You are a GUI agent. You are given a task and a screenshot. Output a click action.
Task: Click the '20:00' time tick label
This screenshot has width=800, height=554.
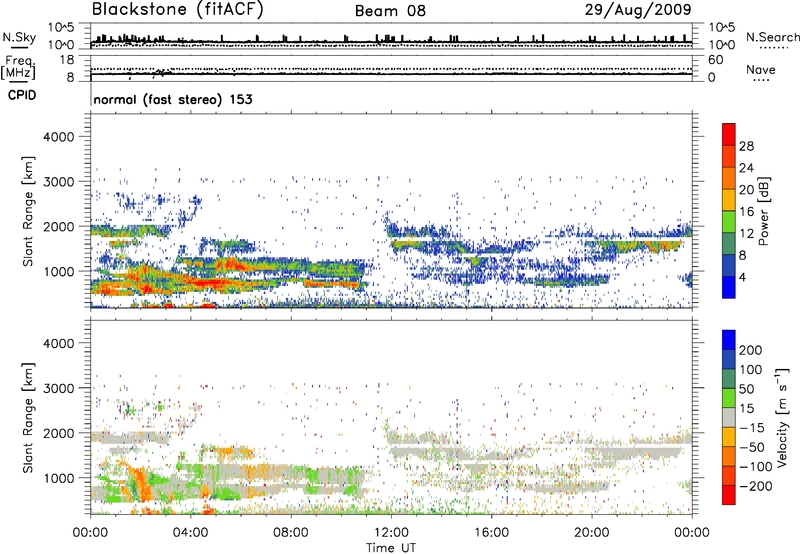[x=591, y=533]
